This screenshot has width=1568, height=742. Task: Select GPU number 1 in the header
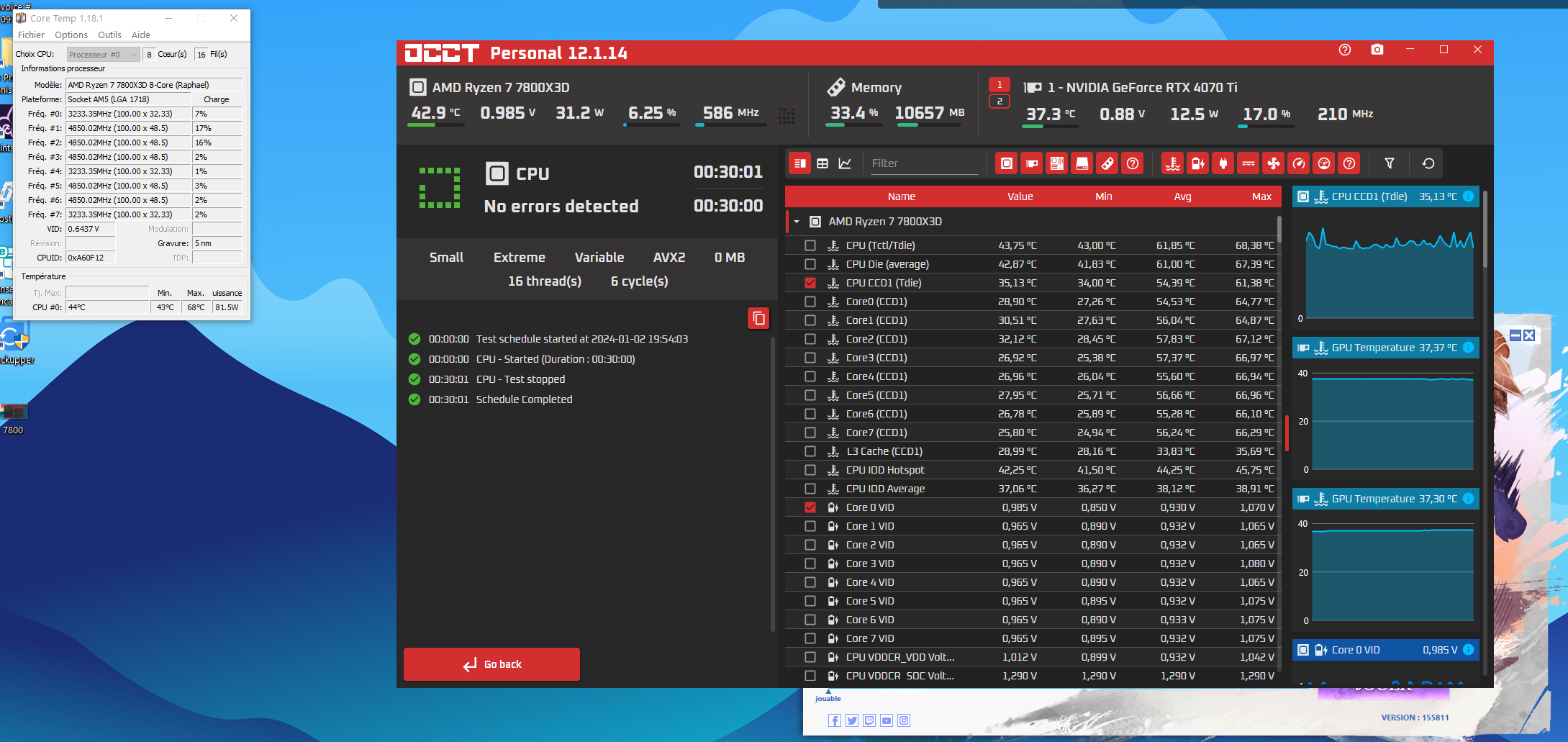pyautogui.click(x=1000, y=85)
